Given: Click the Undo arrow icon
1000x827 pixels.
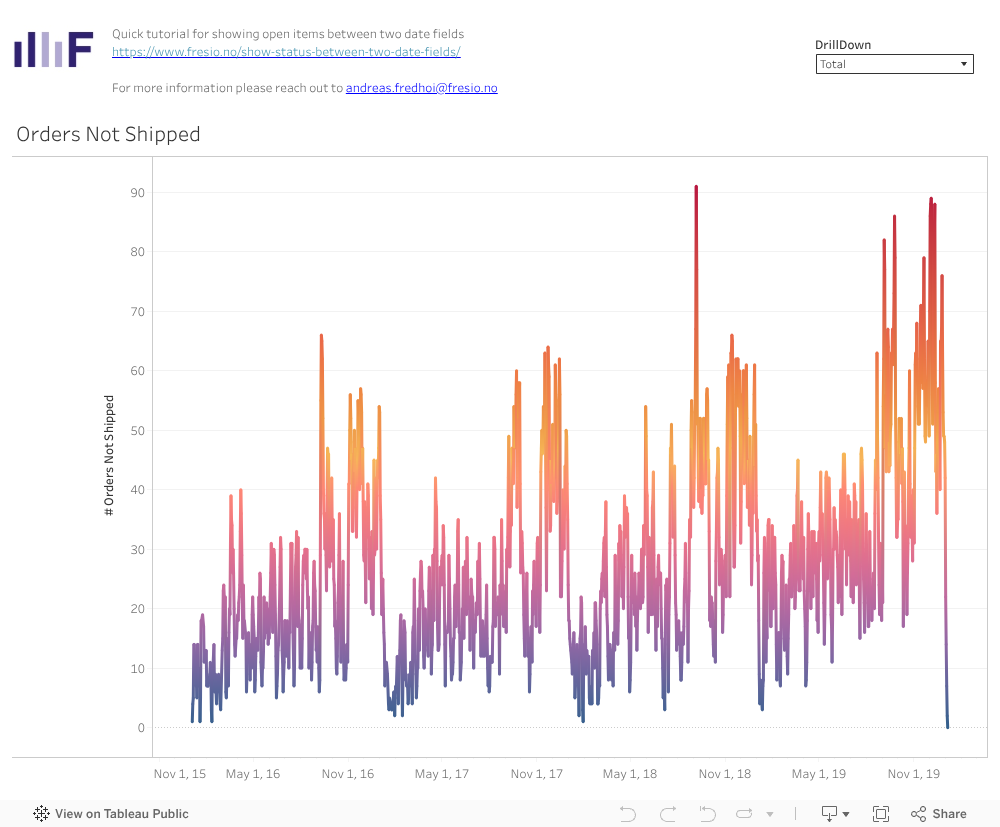Looking at the screenshot, I should 628,814.
